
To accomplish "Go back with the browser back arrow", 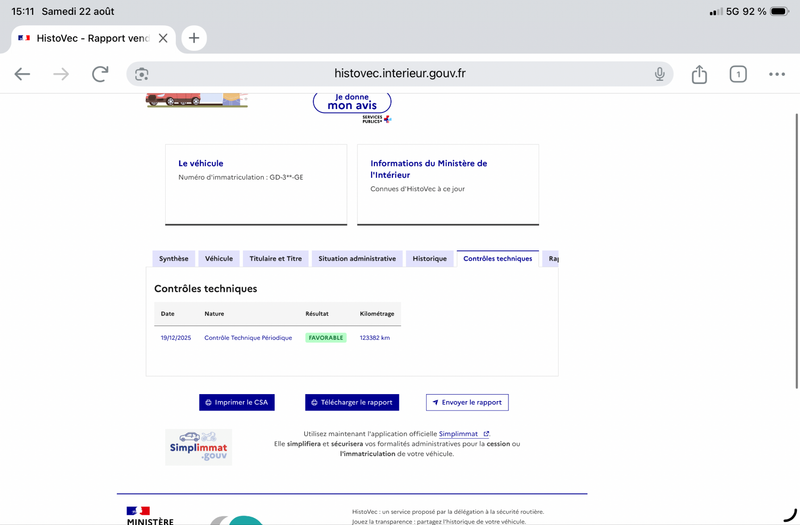I will tap(22, 74).
